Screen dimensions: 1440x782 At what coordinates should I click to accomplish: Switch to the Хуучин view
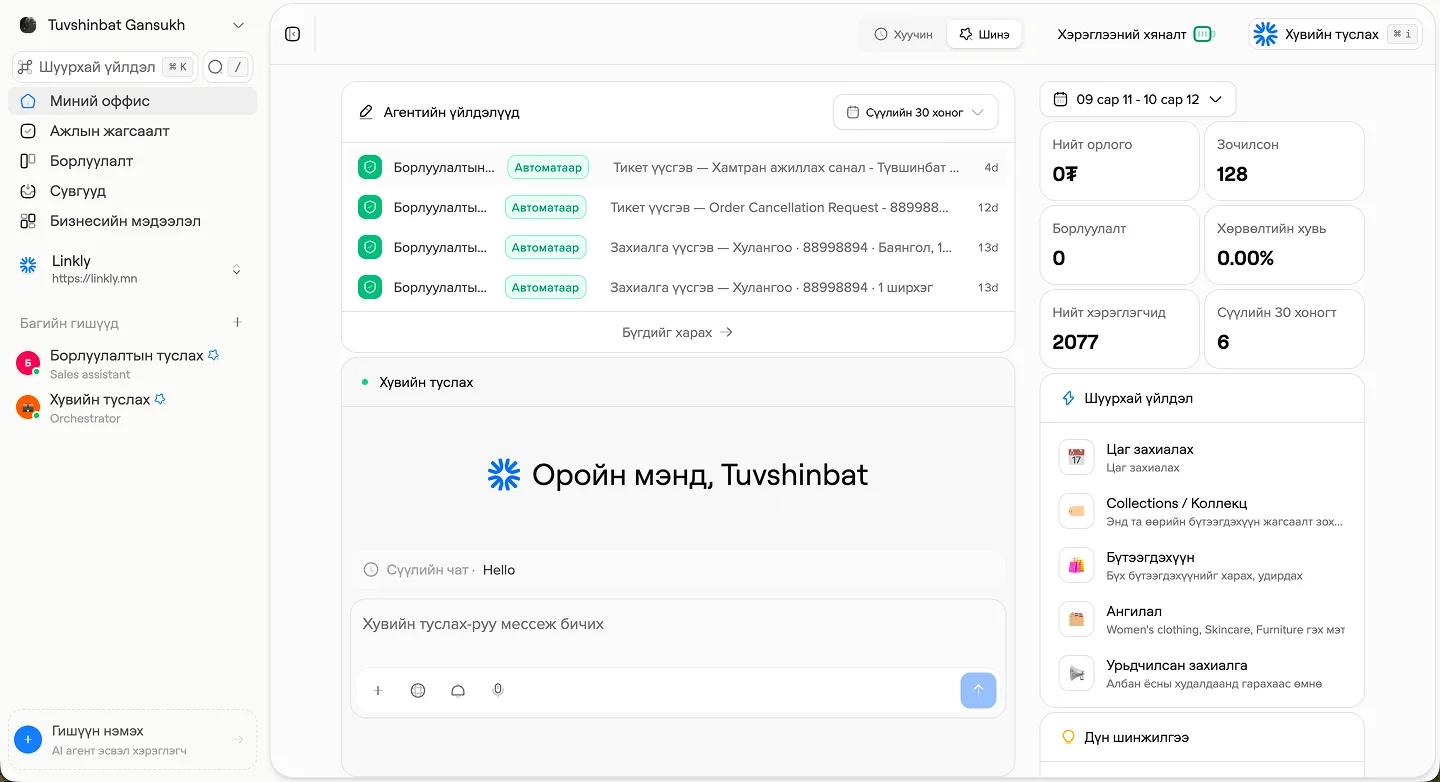pos(904,34)
